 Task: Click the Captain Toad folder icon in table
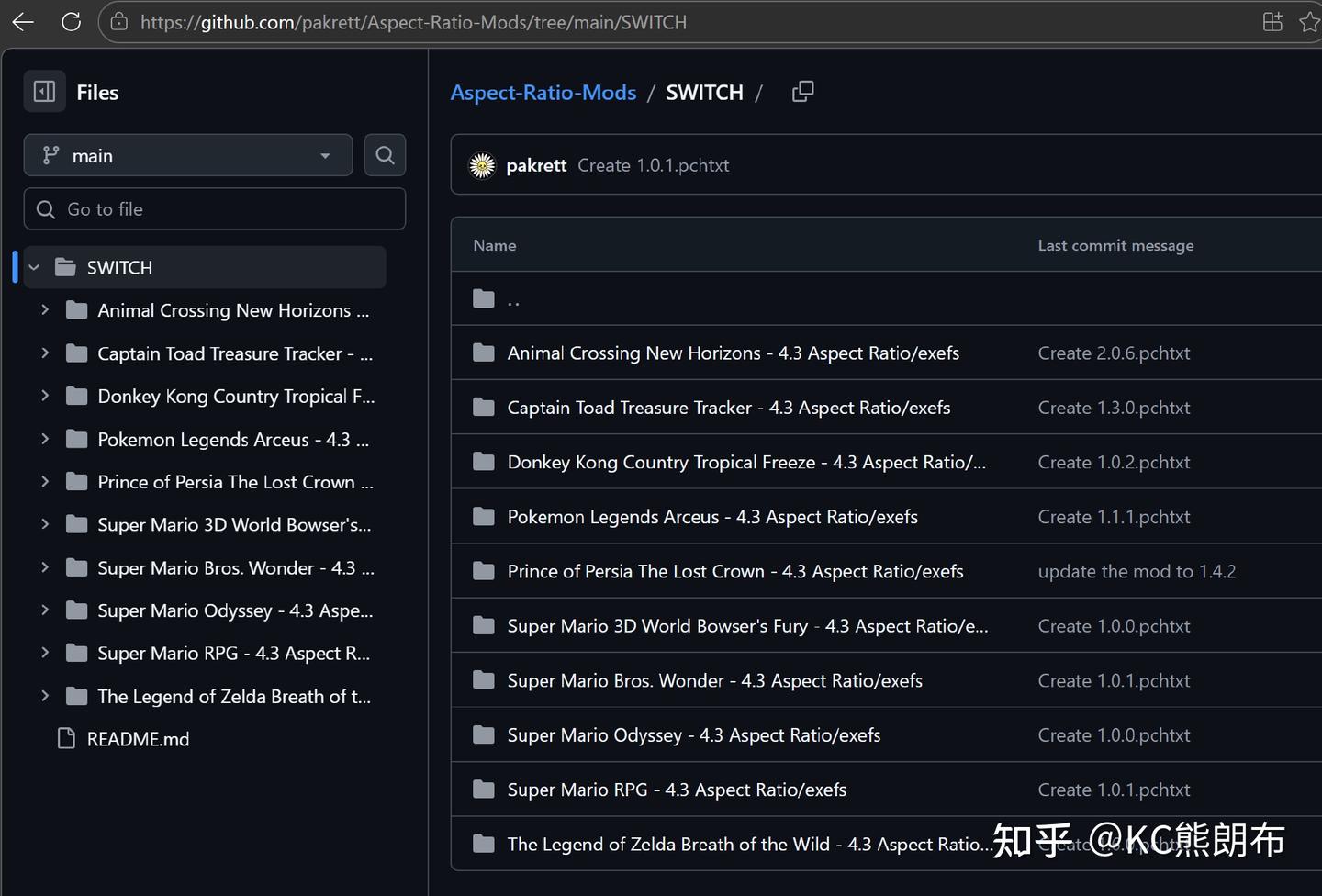click(484, 408)
